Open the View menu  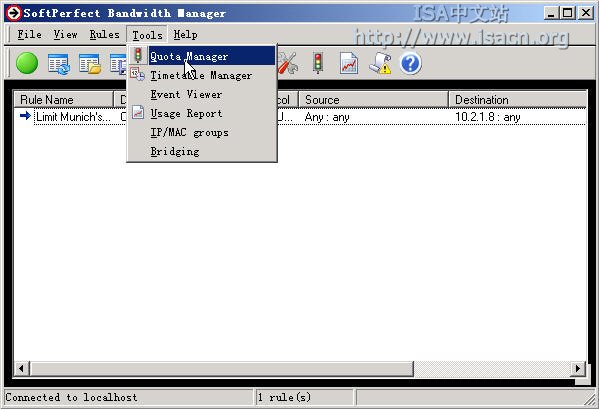(65, 34)
